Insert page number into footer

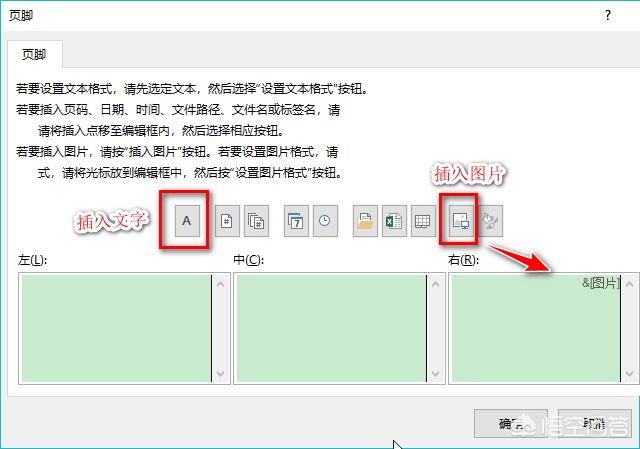227,221
